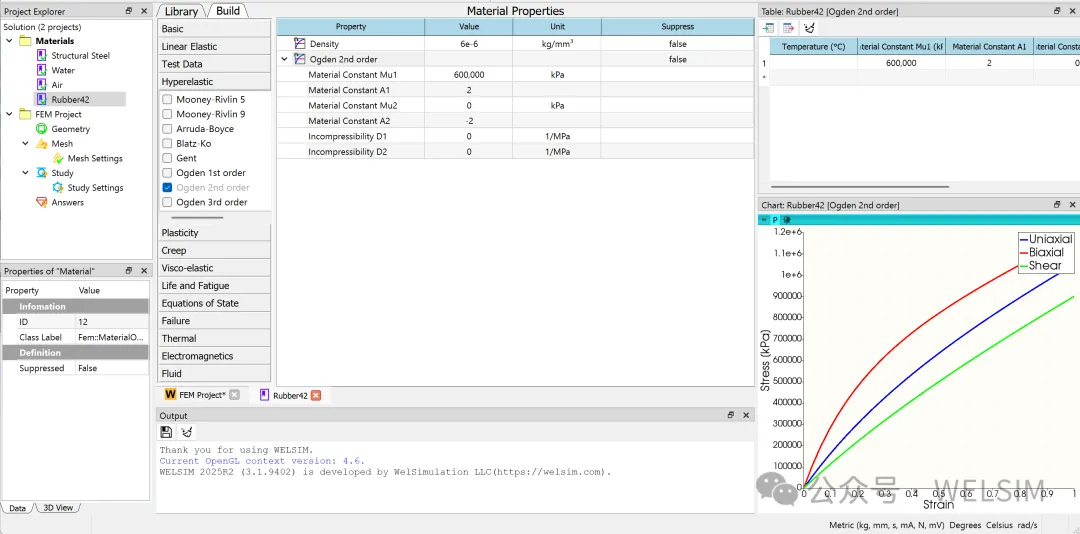Click the Incompressibility D1 value cell
1080x534 pixels.
point(468,136)
